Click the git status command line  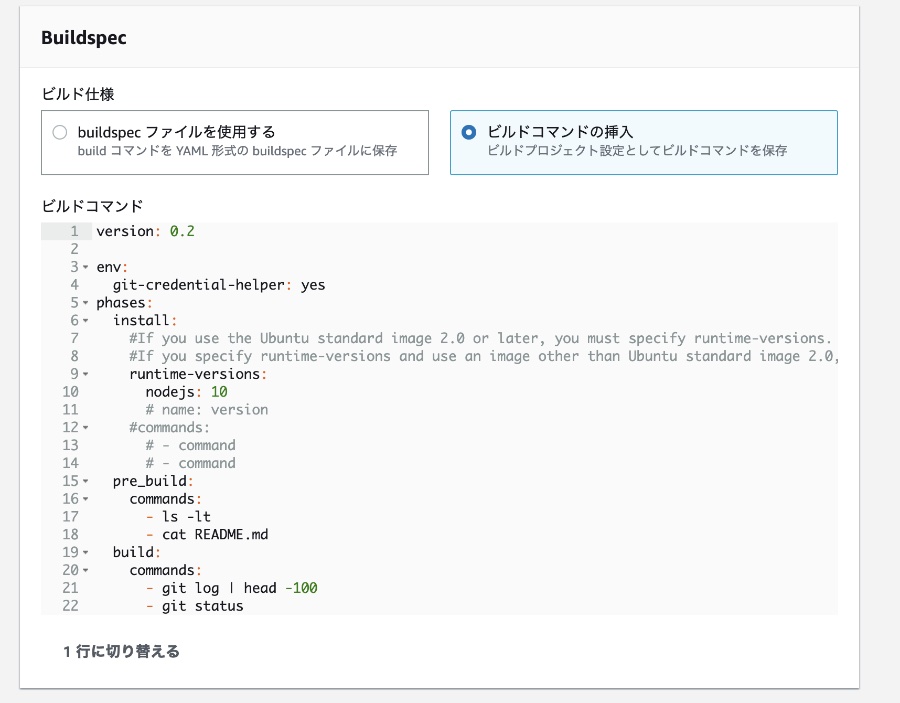[x=195, y=605]
